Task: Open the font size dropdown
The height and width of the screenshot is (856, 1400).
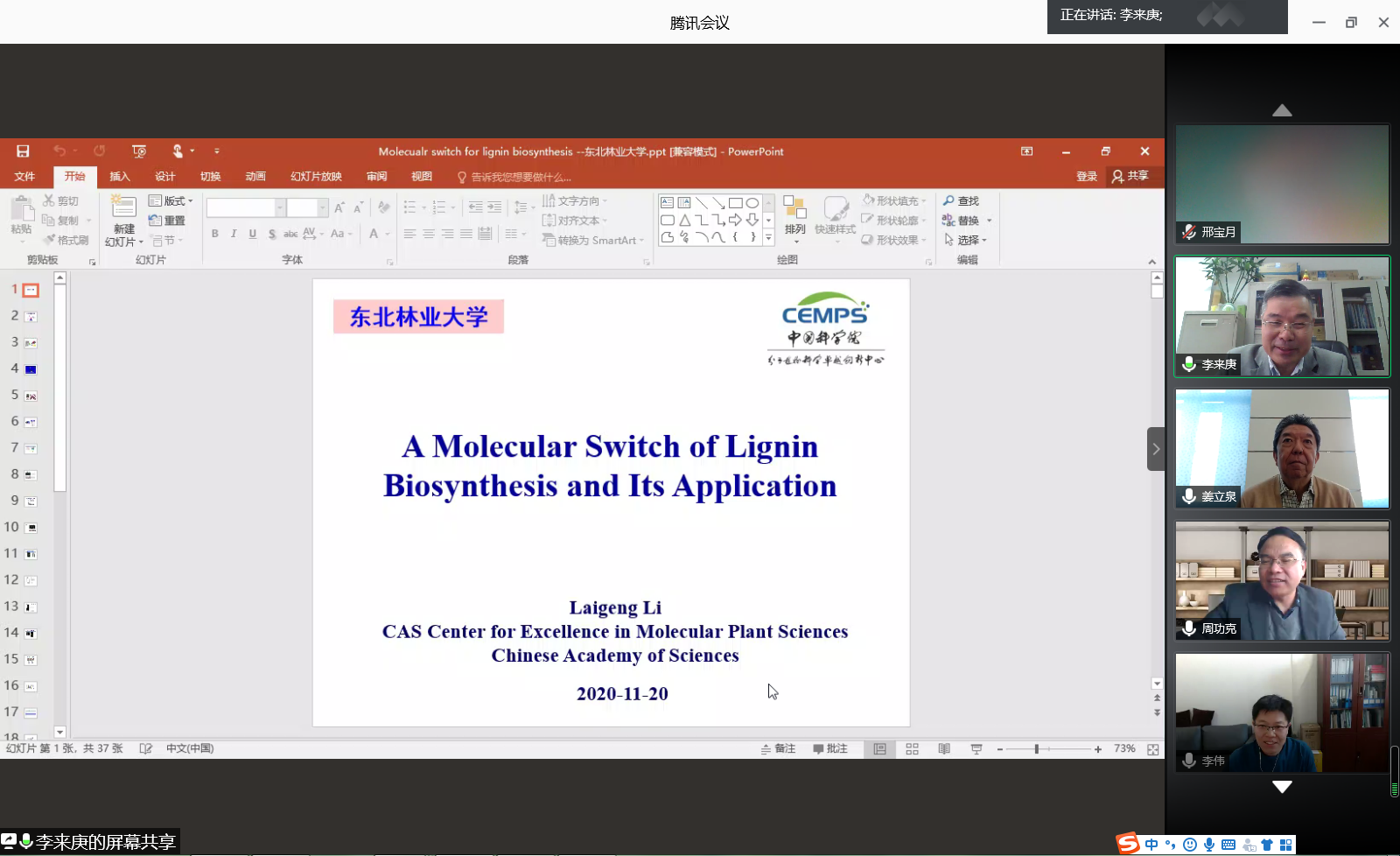Action: pyautogui.click(x=323, y=207)
